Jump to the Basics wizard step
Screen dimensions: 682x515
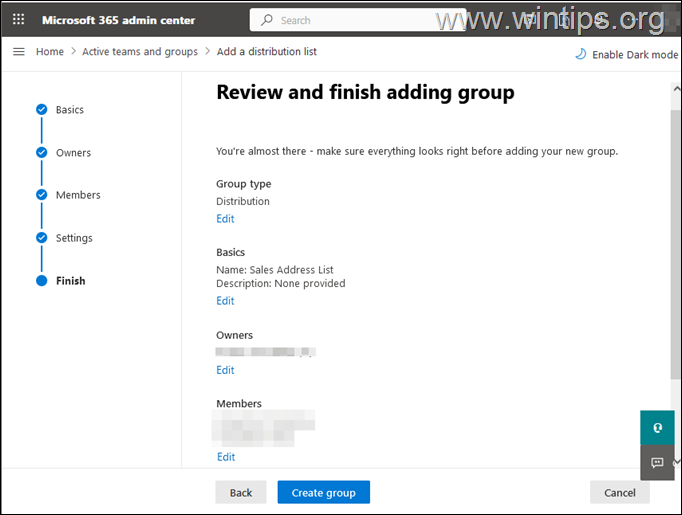70,110
